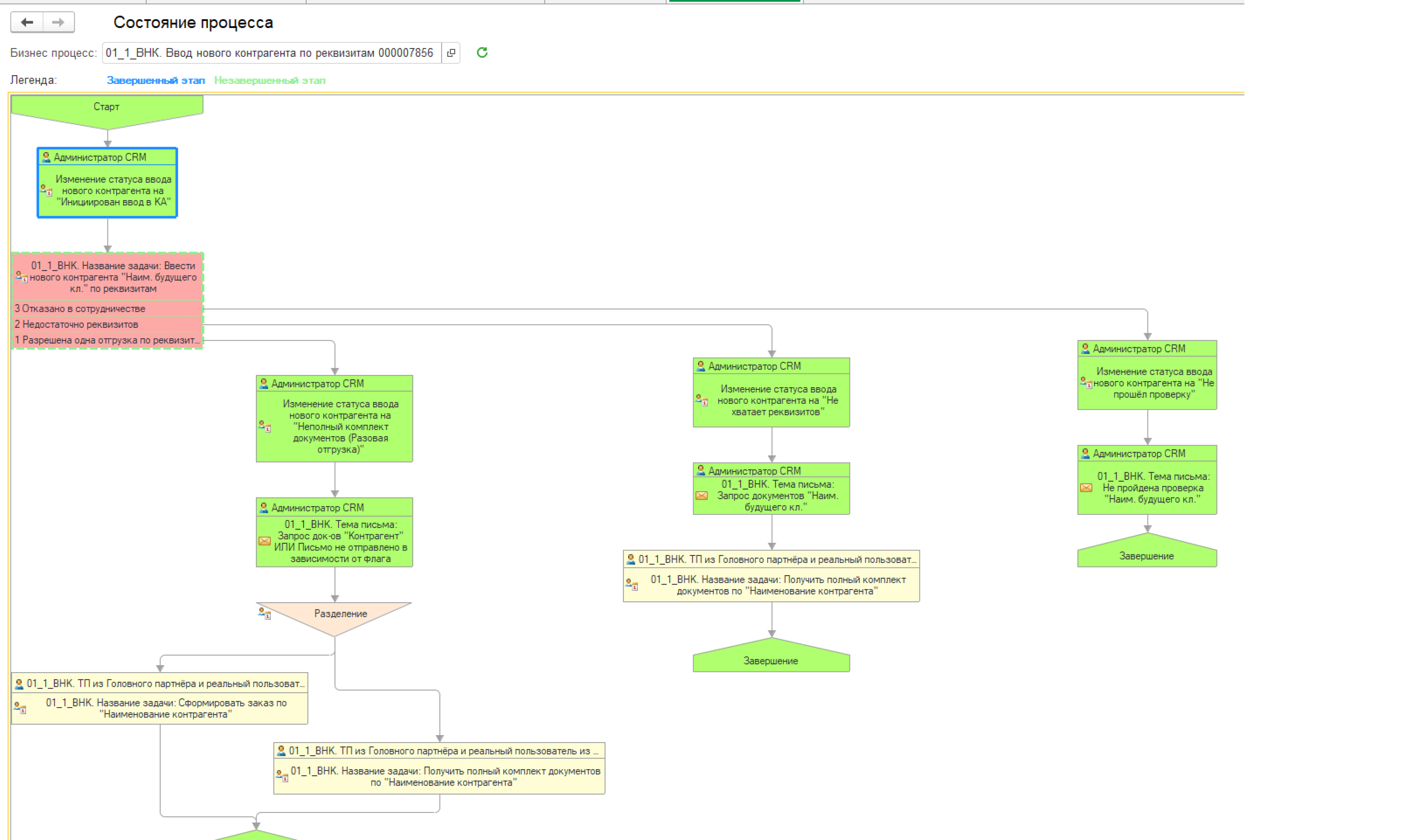Click task icon in "Сформировать заказ" block
1419x840 pixels.
pos(20,708)
